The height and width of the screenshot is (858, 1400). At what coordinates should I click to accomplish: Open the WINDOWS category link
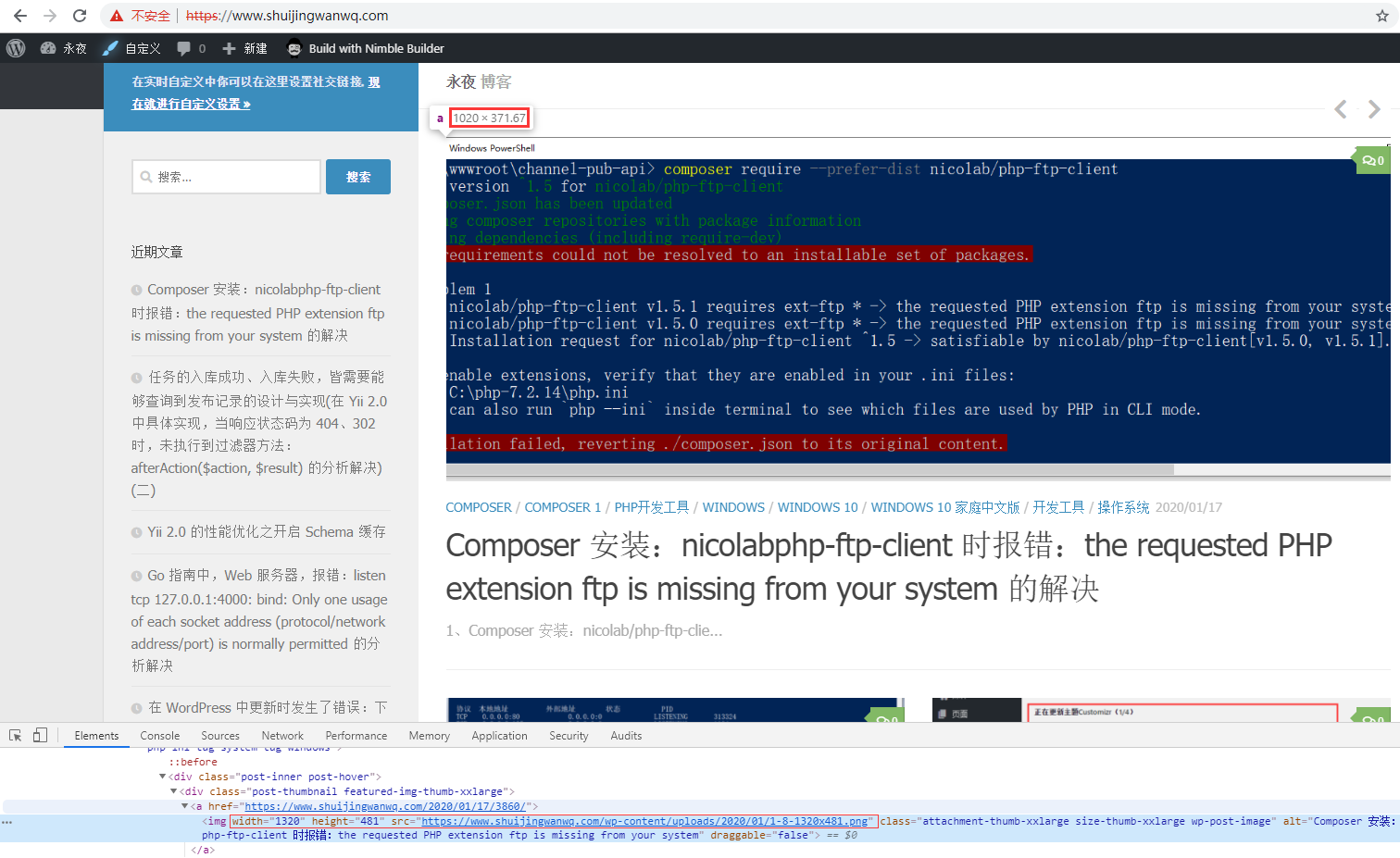(x=733, y=507)
